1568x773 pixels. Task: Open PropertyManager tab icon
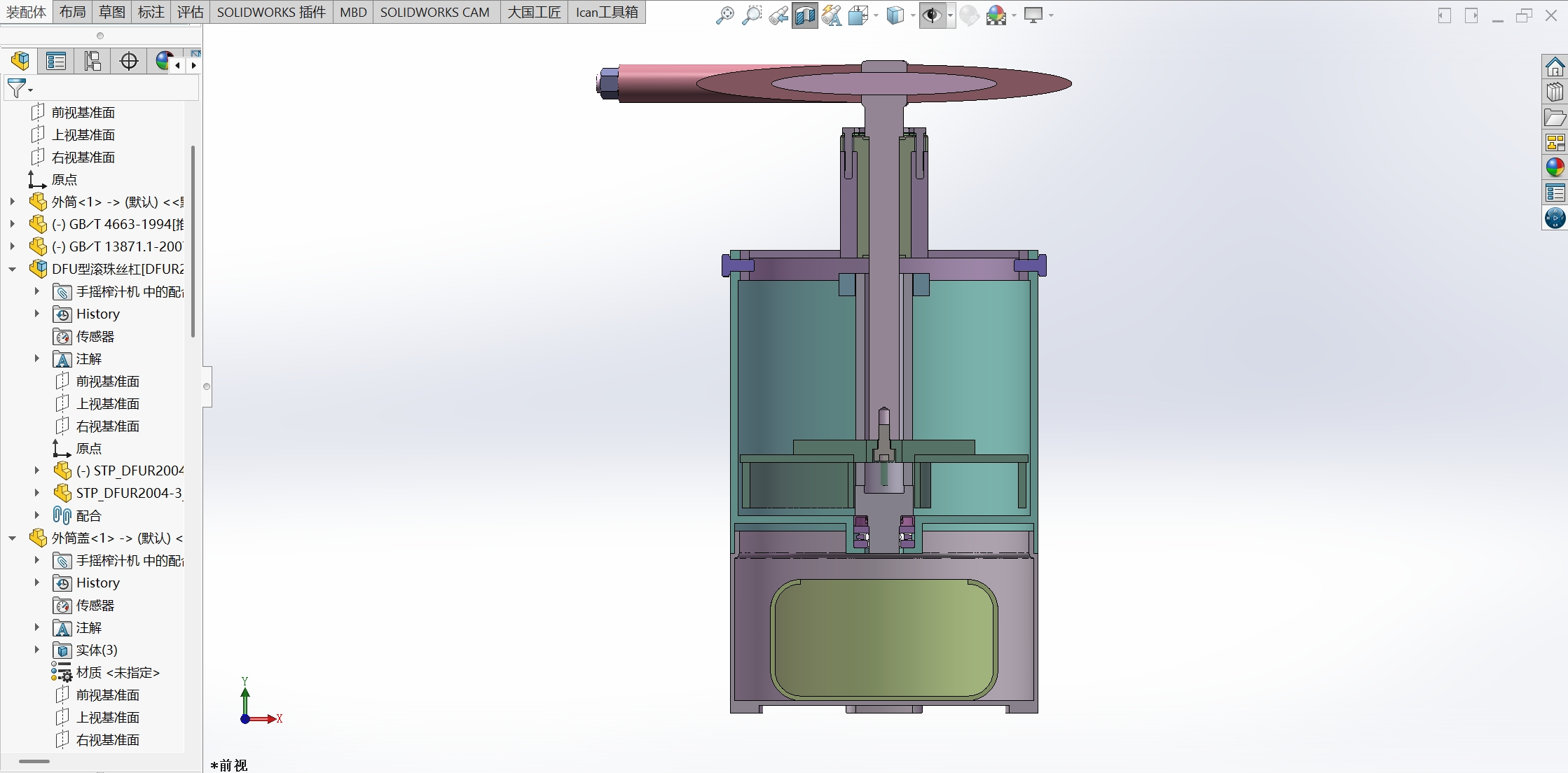click(x=56, y=61)
